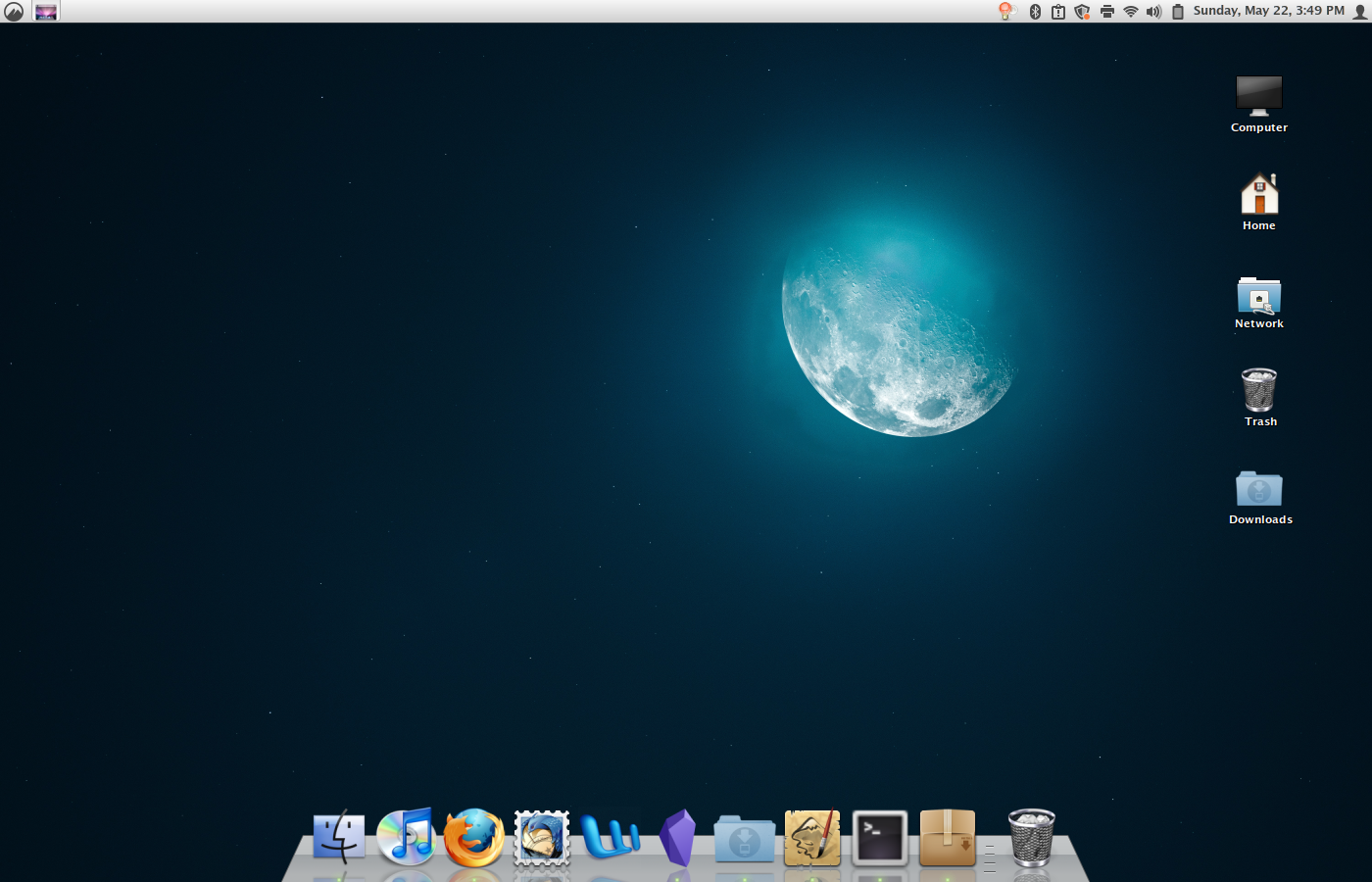Open the package installer box icon
Screen dimensions: 1372x882
[948, 838]
